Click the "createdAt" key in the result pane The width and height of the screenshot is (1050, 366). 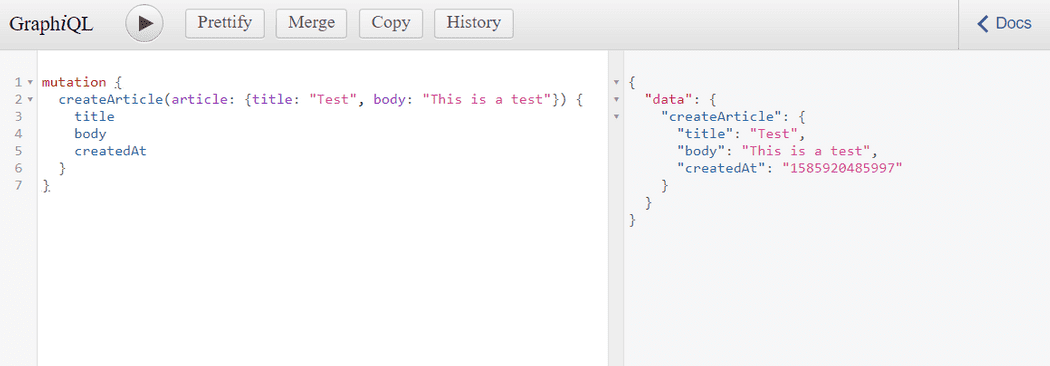[x=722, y=169]
